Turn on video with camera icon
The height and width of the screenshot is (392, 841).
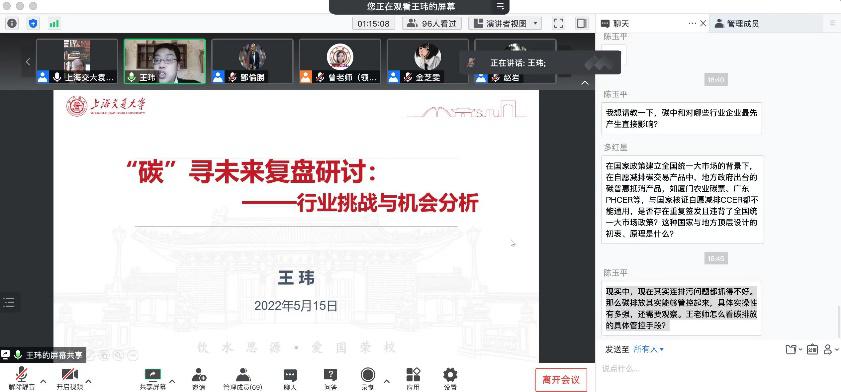pyautogui.click(x=69, y=378)
